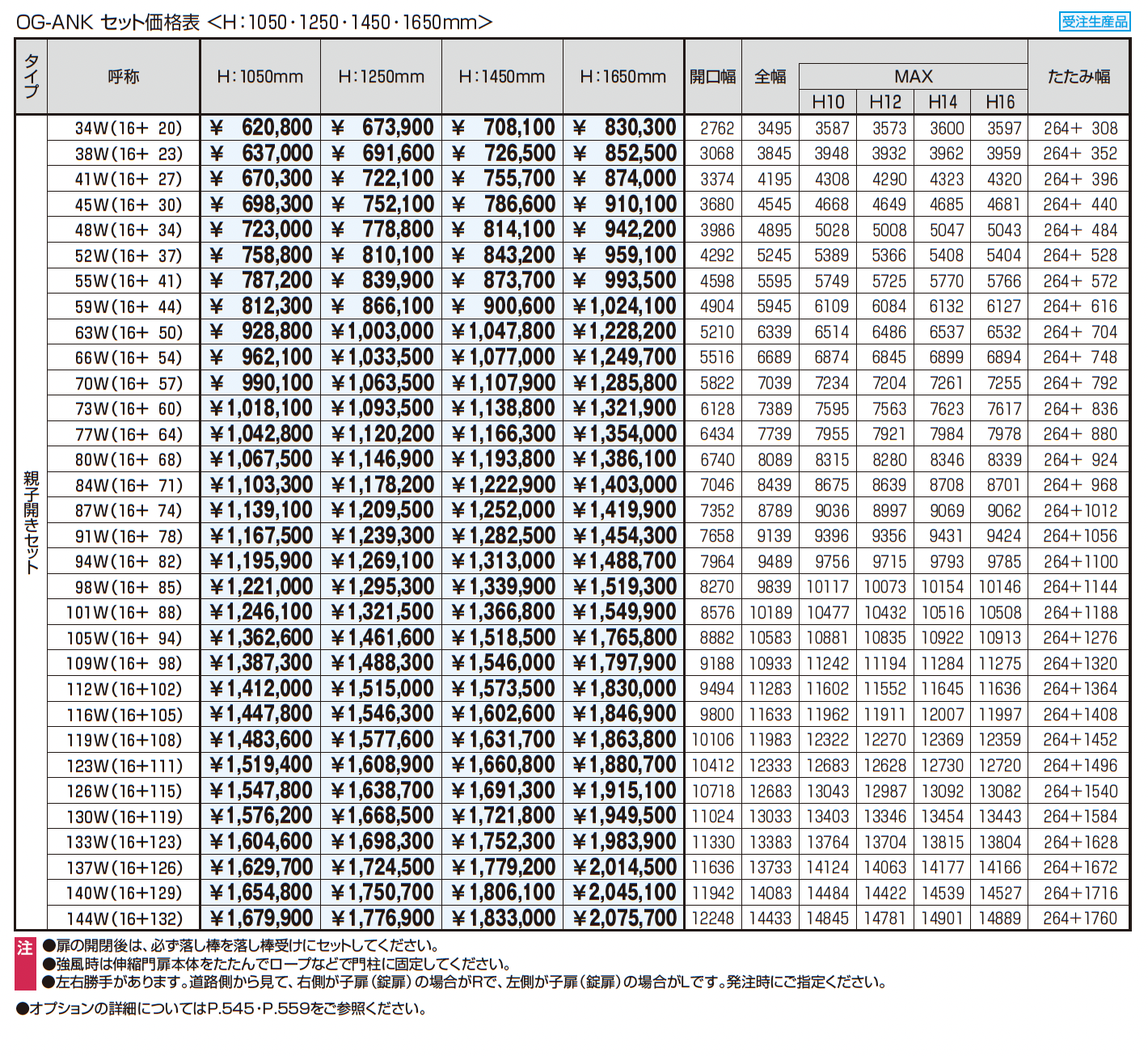Select row label 48W(16+ 34)
The width and height of the screenshot is (1148, 1056).
click(129, 230)
